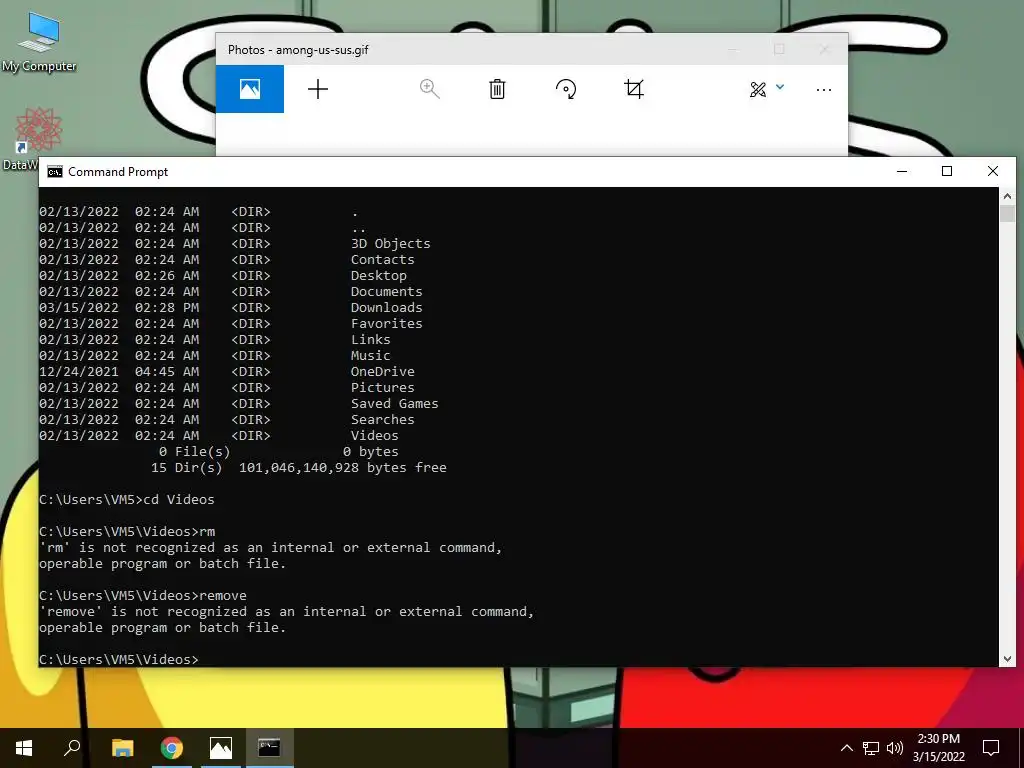Switch to Photos app on taskbar
Screen dimensions: 1024x768
pos(221,748)
